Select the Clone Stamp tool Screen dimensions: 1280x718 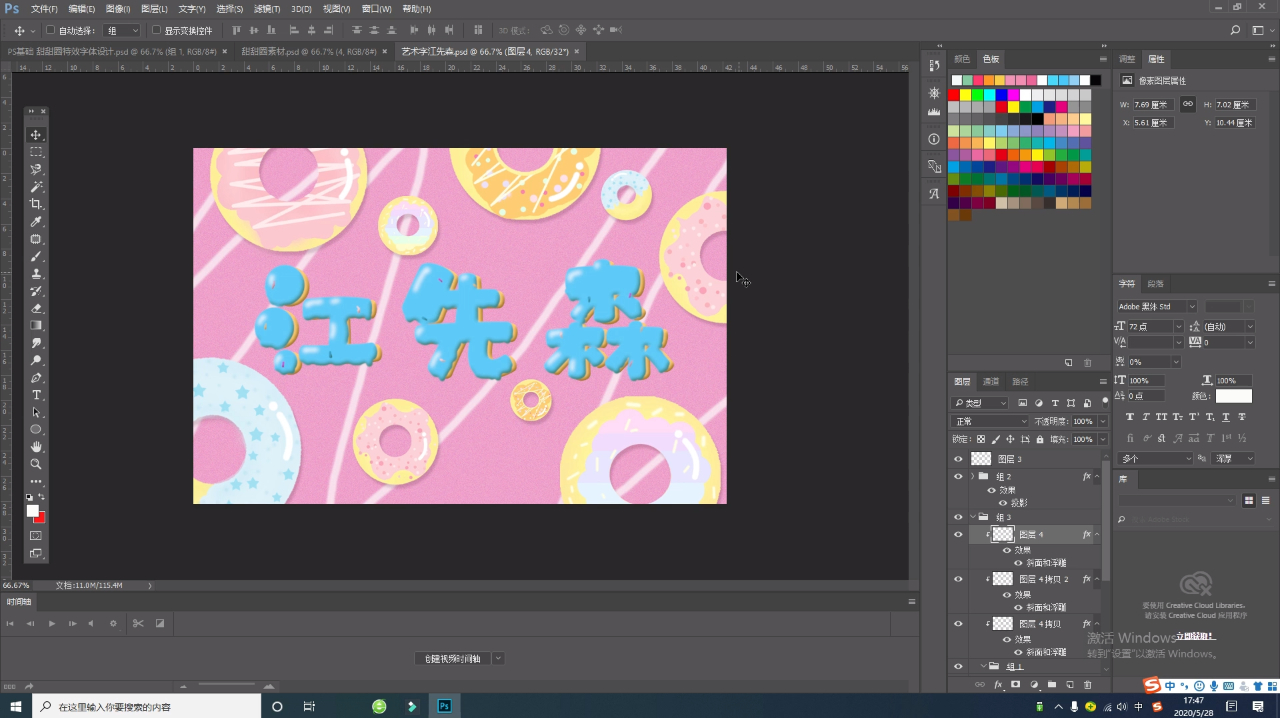click(x=36, y=273)
